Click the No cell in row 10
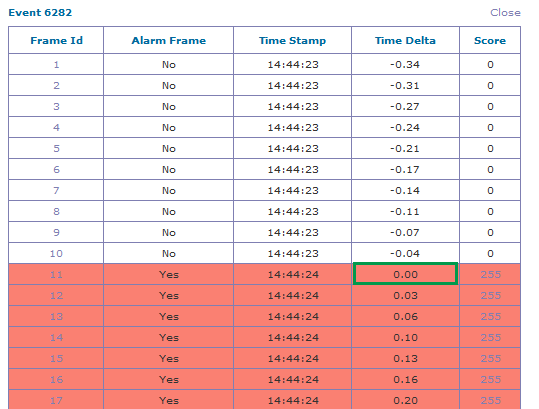The image size is (539, 409). 169,254
